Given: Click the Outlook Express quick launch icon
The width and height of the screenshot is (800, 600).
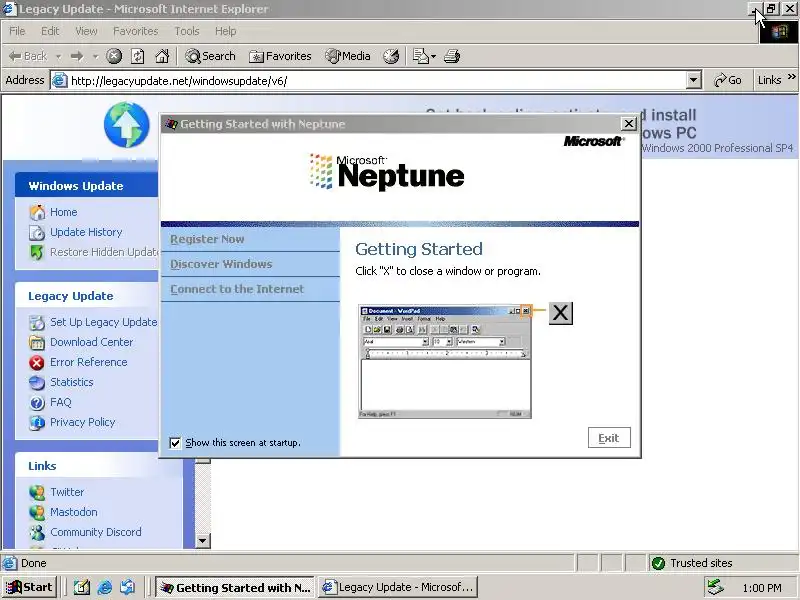Looking at the screenshot, I should coord(128,587).
